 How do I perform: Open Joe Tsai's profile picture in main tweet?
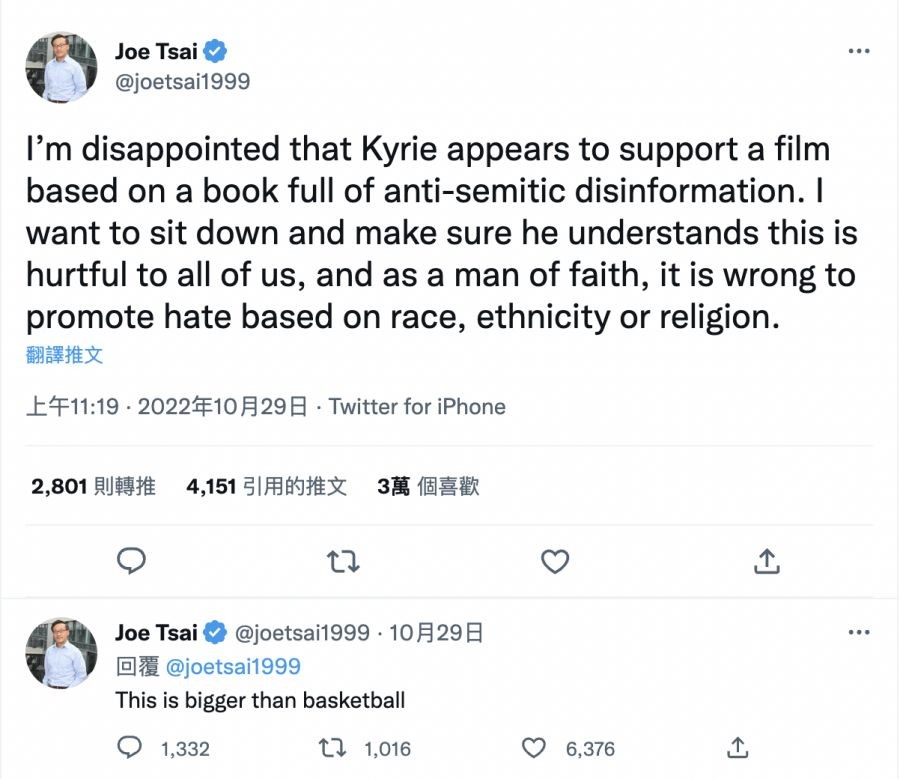coord(61,67)
